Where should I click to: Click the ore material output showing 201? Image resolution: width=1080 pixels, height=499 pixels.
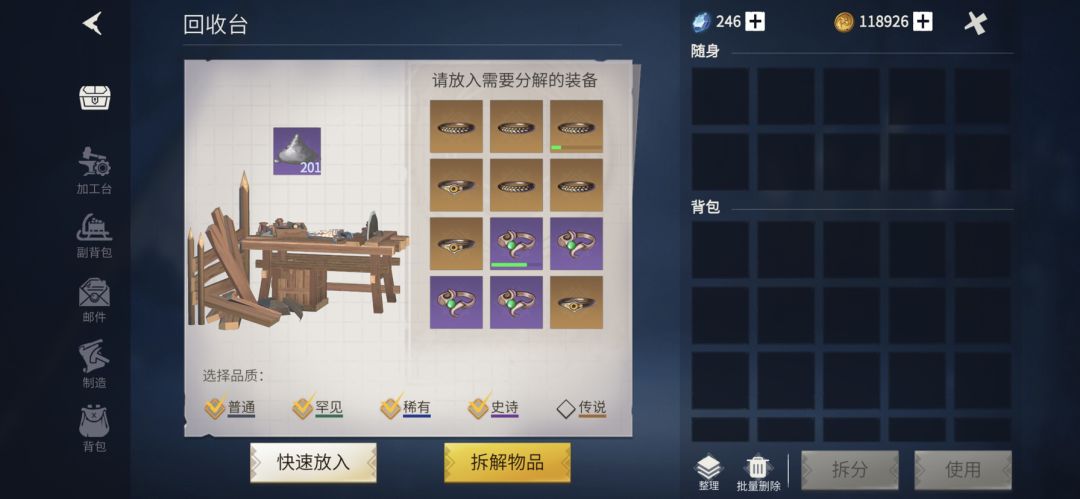297,151
